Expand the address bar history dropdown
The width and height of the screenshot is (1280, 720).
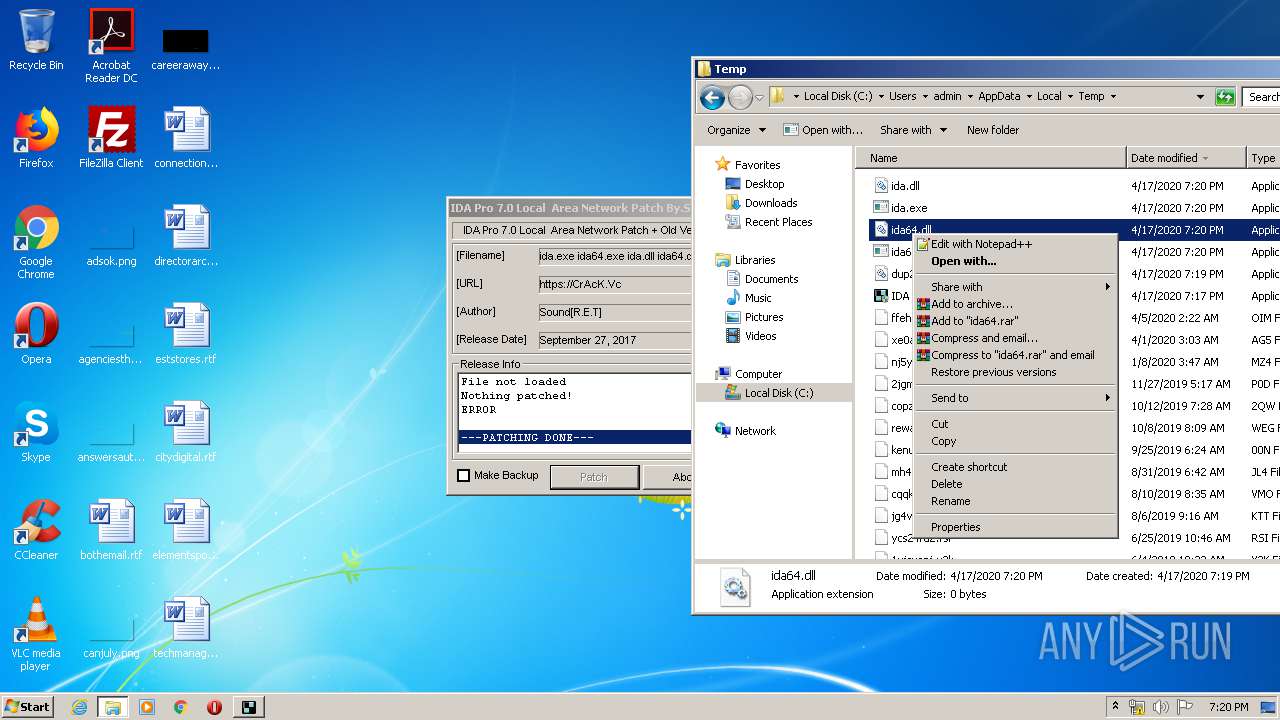pyautogui.click(x=1200, y=97)
